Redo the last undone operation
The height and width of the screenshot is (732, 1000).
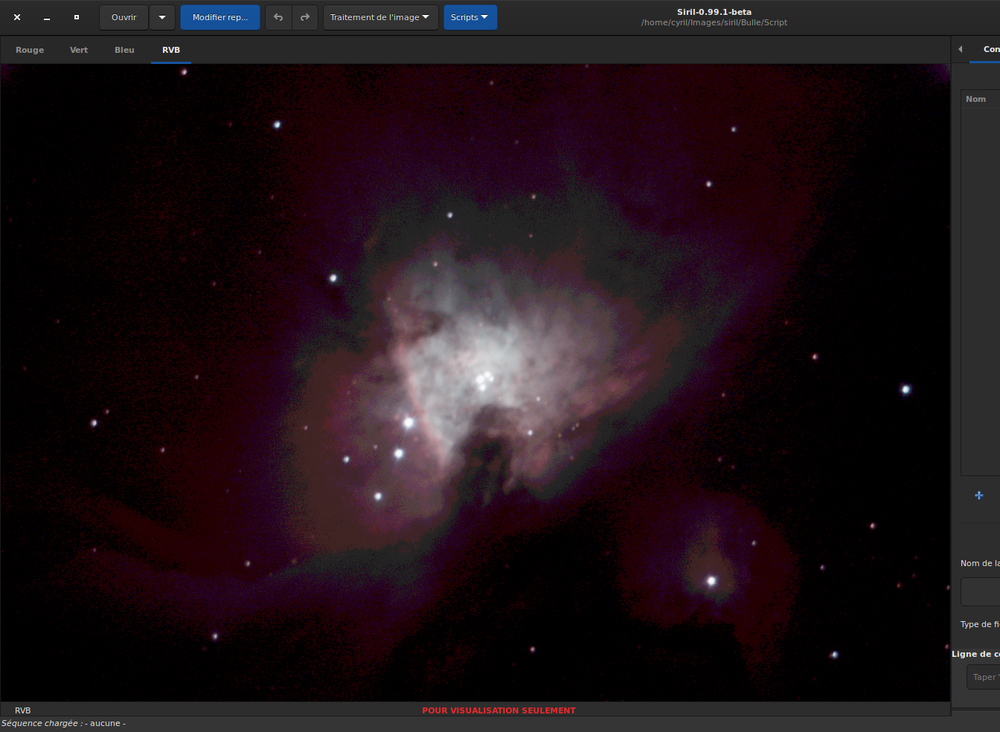(x=305, y=17)
